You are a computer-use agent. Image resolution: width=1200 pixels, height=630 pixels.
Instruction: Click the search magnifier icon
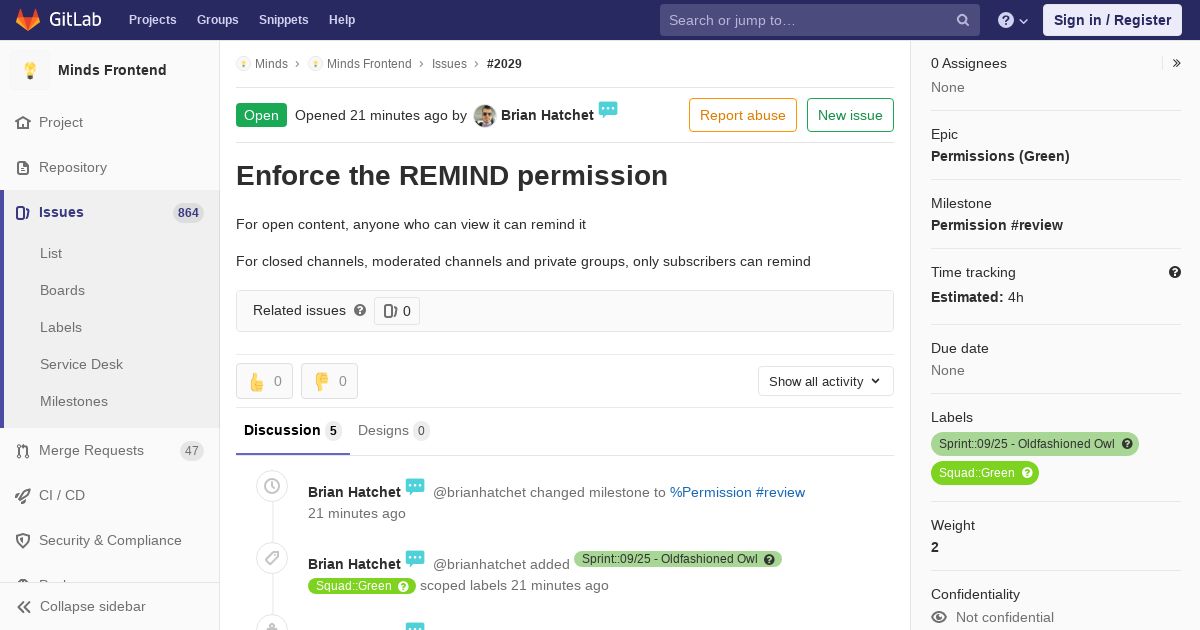(x=963, y=20)
